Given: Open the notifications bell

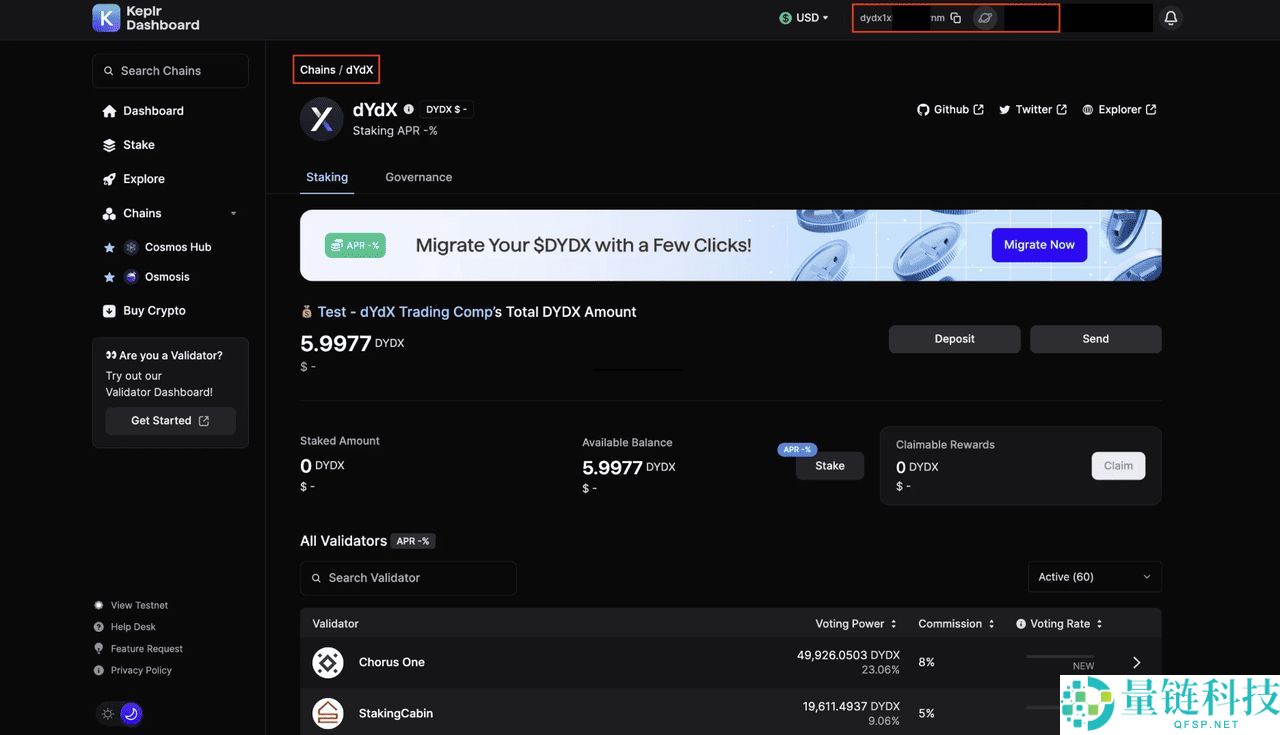Looking at the screenshot, I should (1171, 18).
